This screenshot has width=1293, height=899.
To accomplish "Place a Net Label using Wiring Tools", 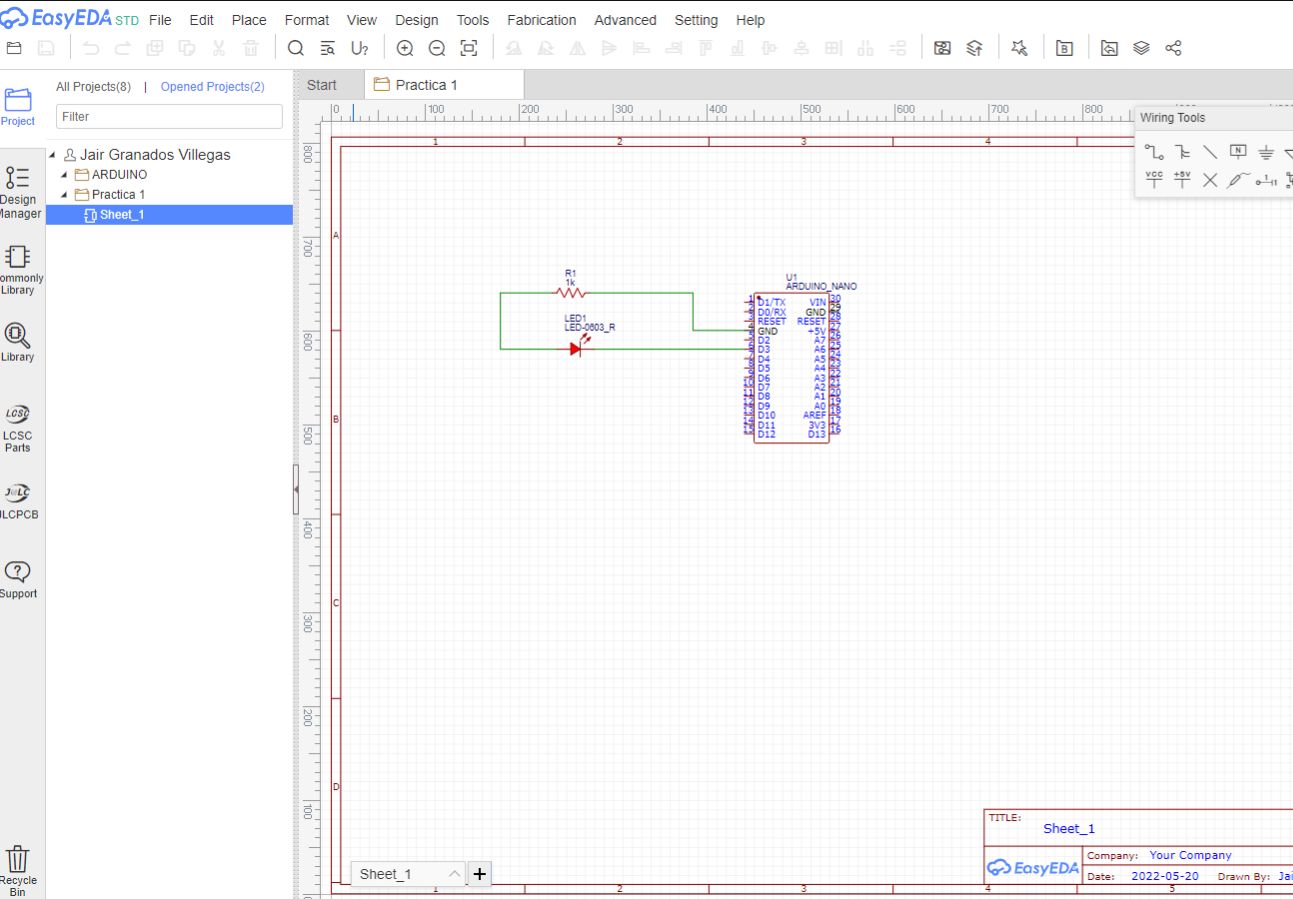I will coord(1239,152).
